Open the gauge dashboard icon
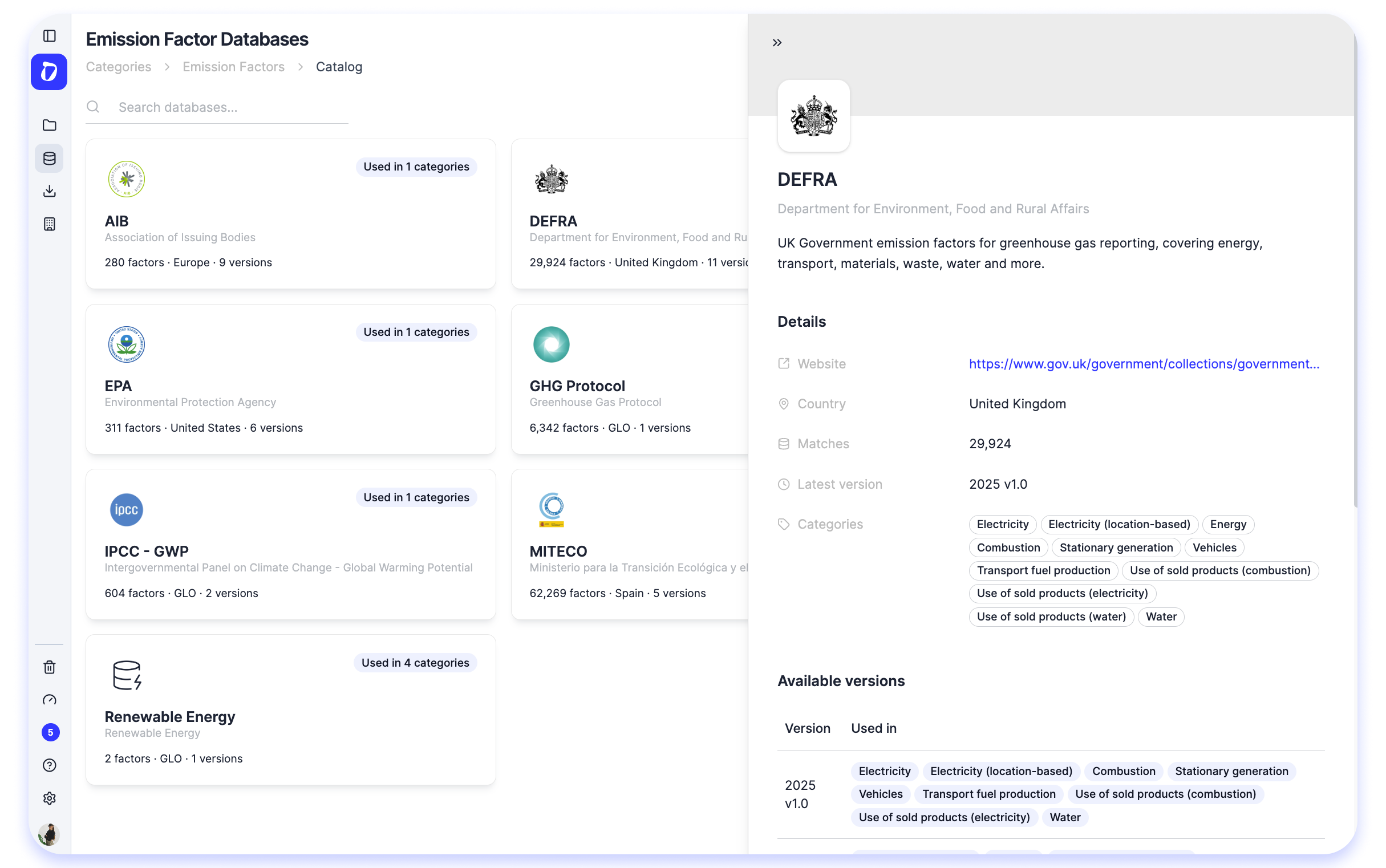The image size is (1386, 868). click(50, 700)
